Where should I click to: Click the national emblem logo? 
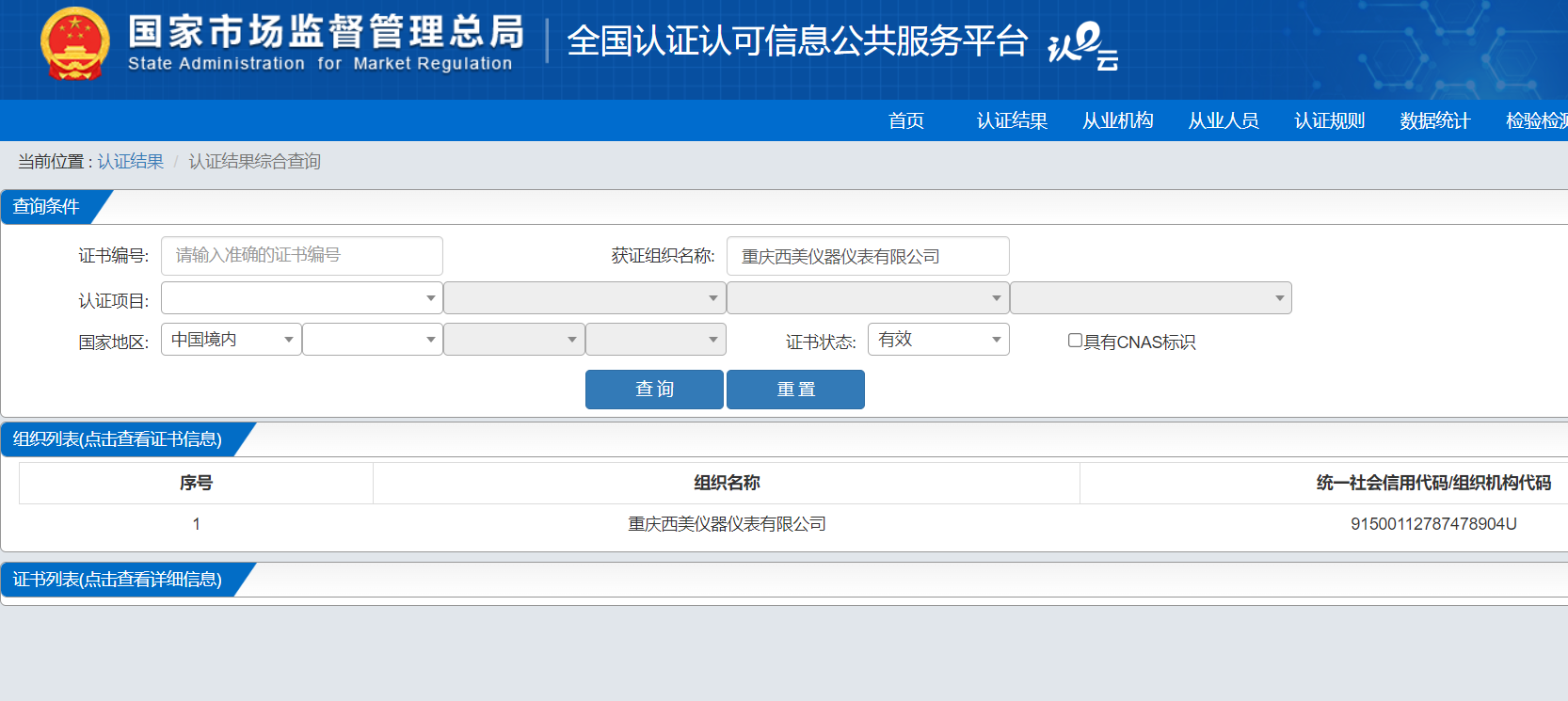click(75, 43)
